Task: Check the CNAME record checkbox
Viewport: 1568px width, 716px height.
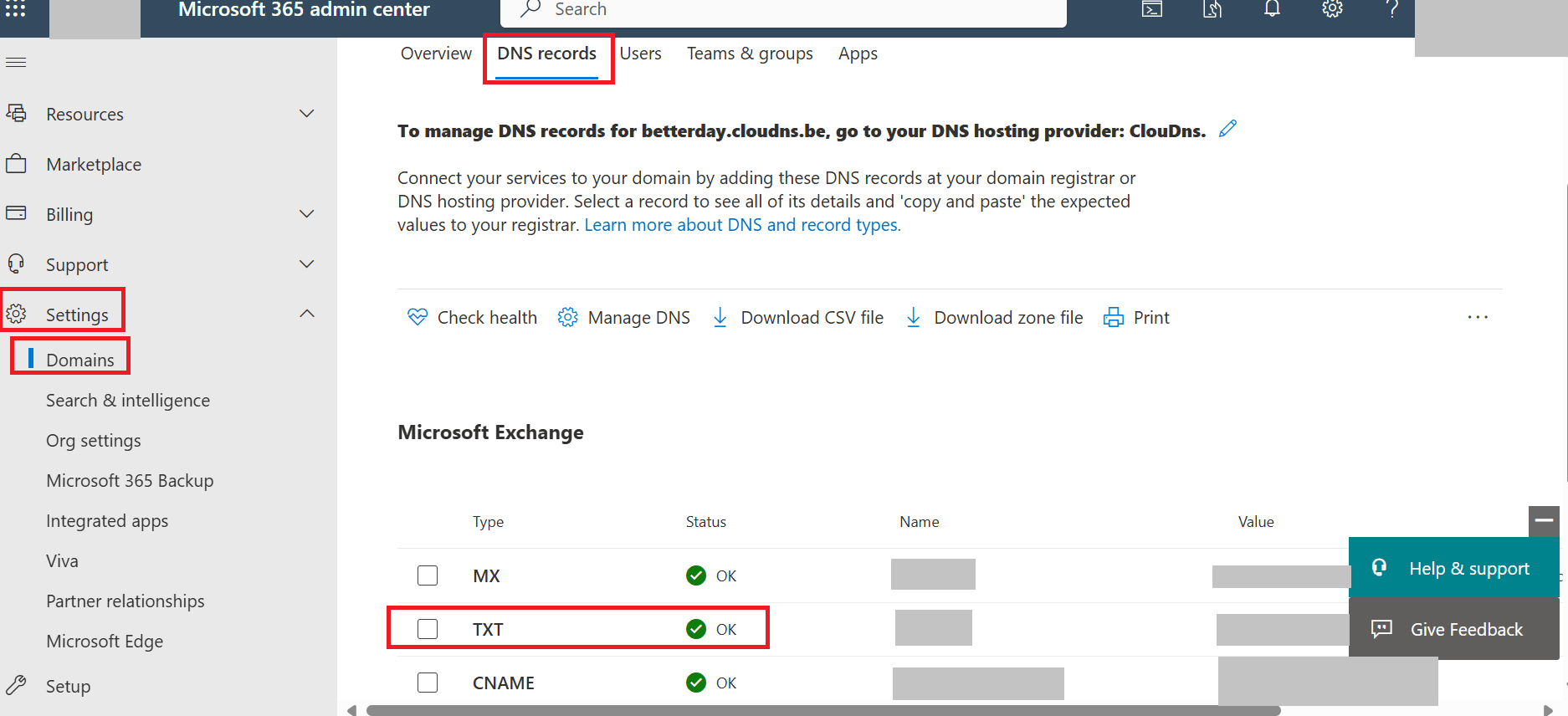Action: [428, 683]
